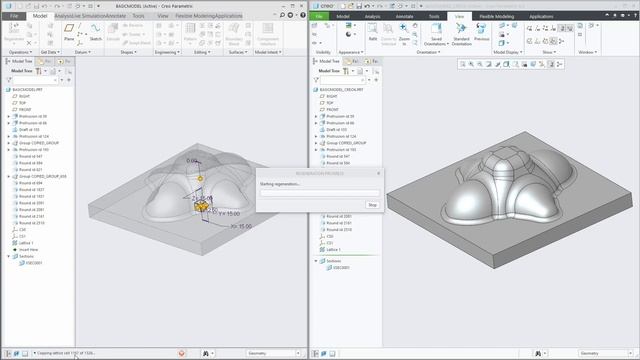Toggle the highlighted datum display icon in graphics toolbar
Viewport: 640px width, 360px height.
pos(551,64)
